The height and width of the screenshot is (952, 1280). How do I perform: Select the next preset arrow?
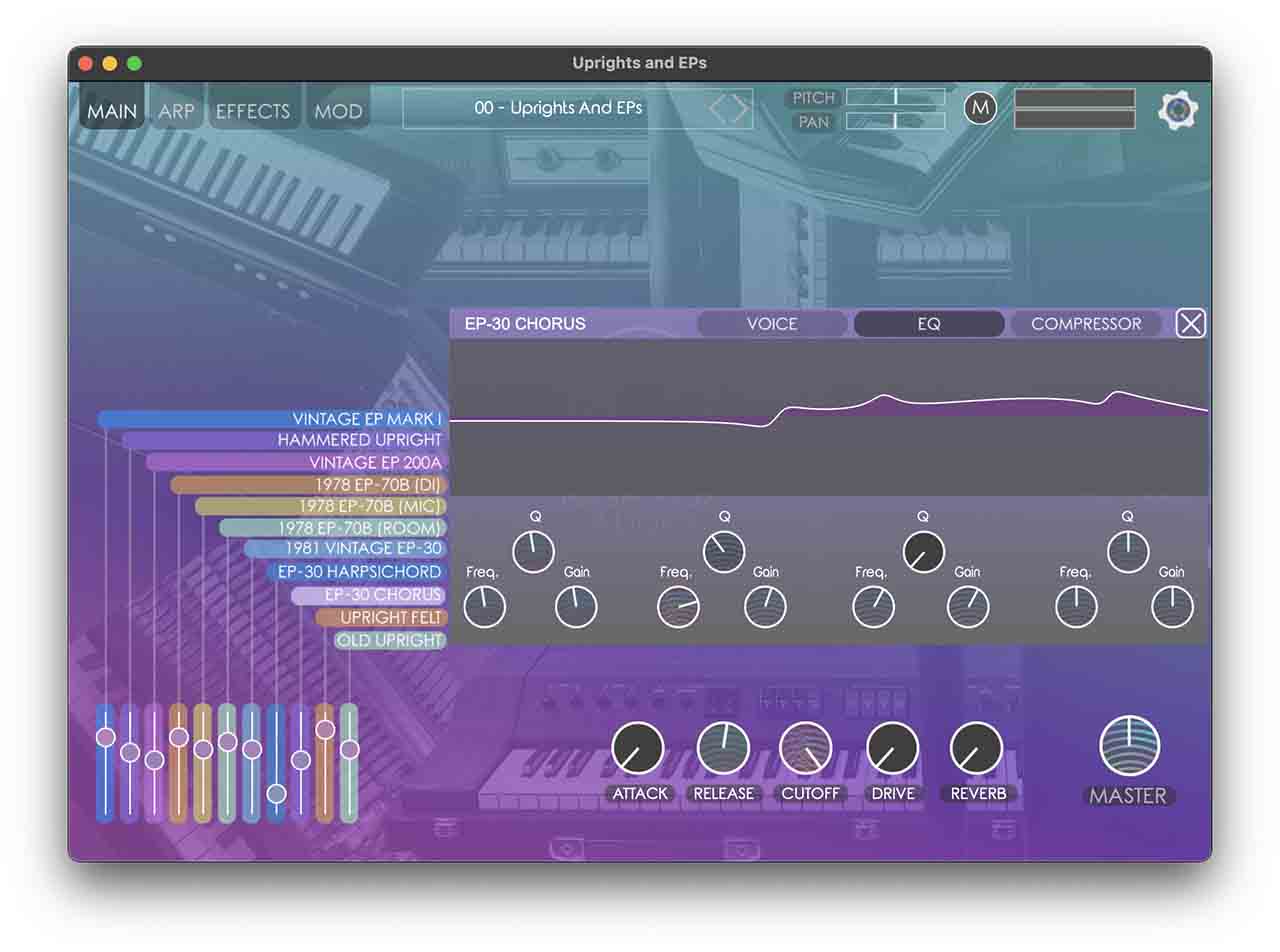tap(741, 109)
